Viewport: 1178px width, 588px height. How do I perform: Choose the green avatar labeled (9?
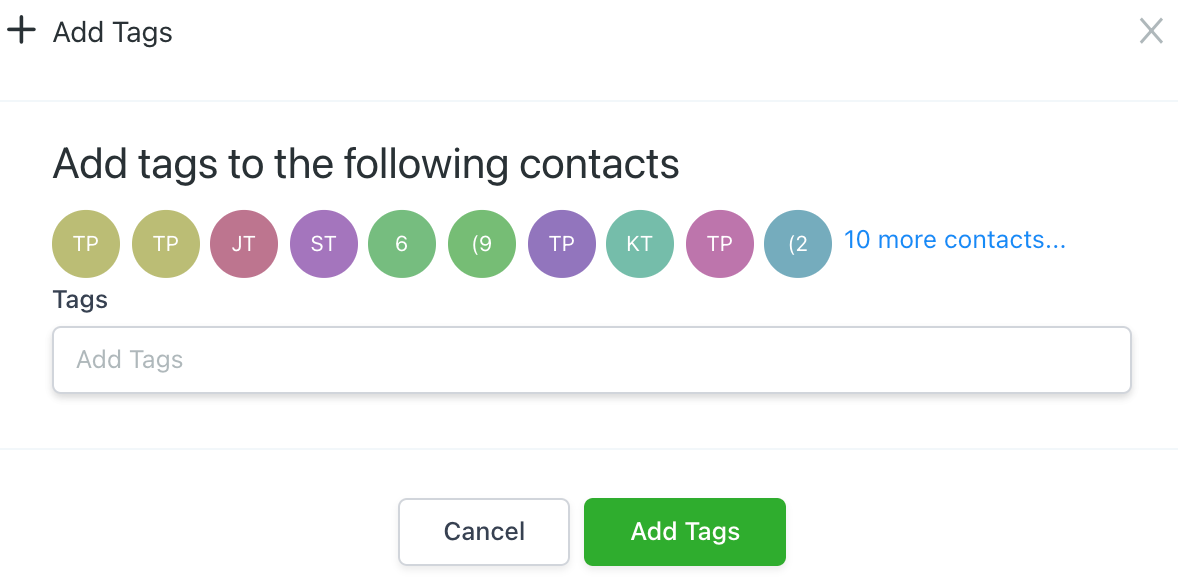[481, 243]
